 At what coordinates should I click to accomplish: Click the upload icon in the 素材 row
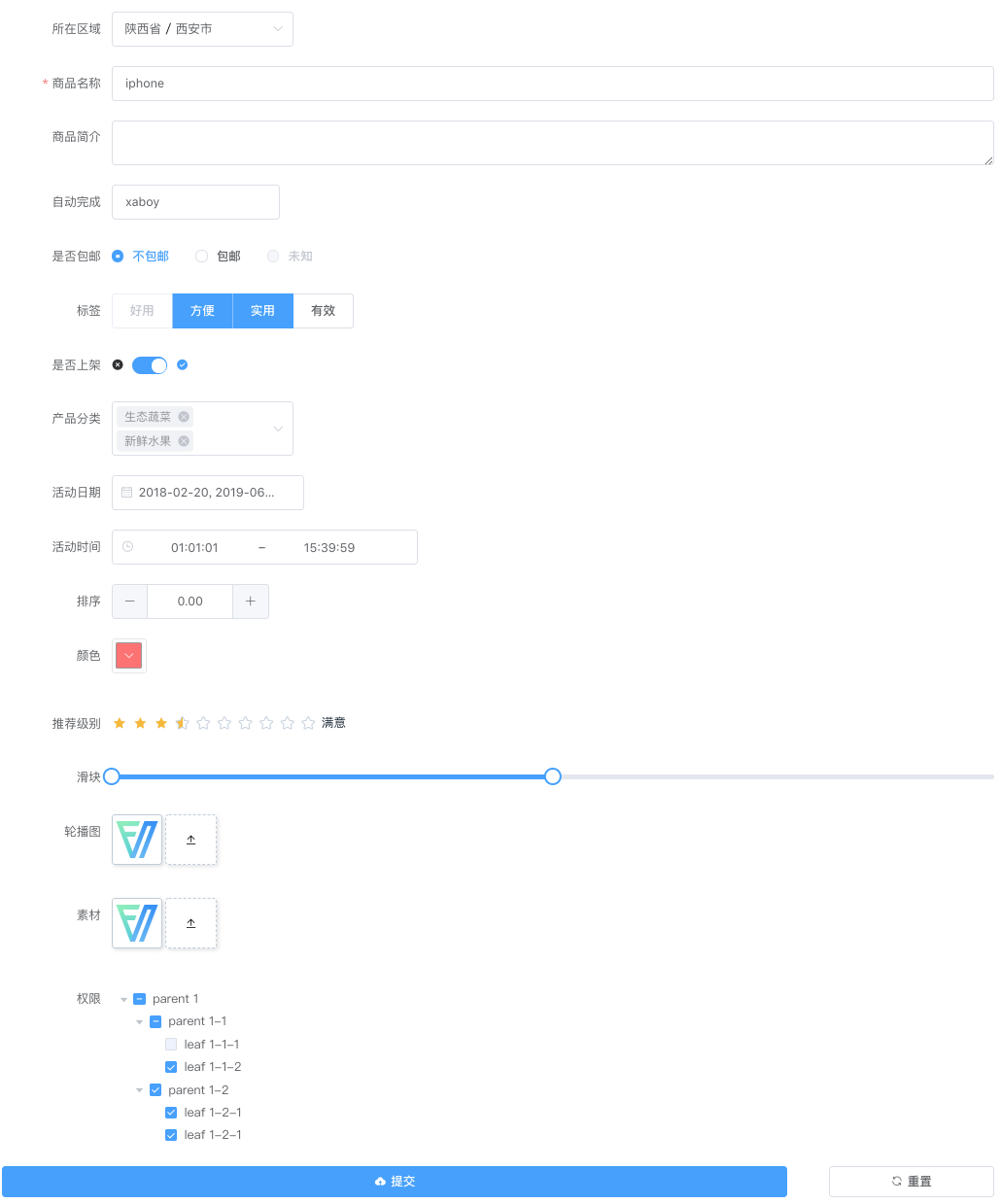[190, 922]
